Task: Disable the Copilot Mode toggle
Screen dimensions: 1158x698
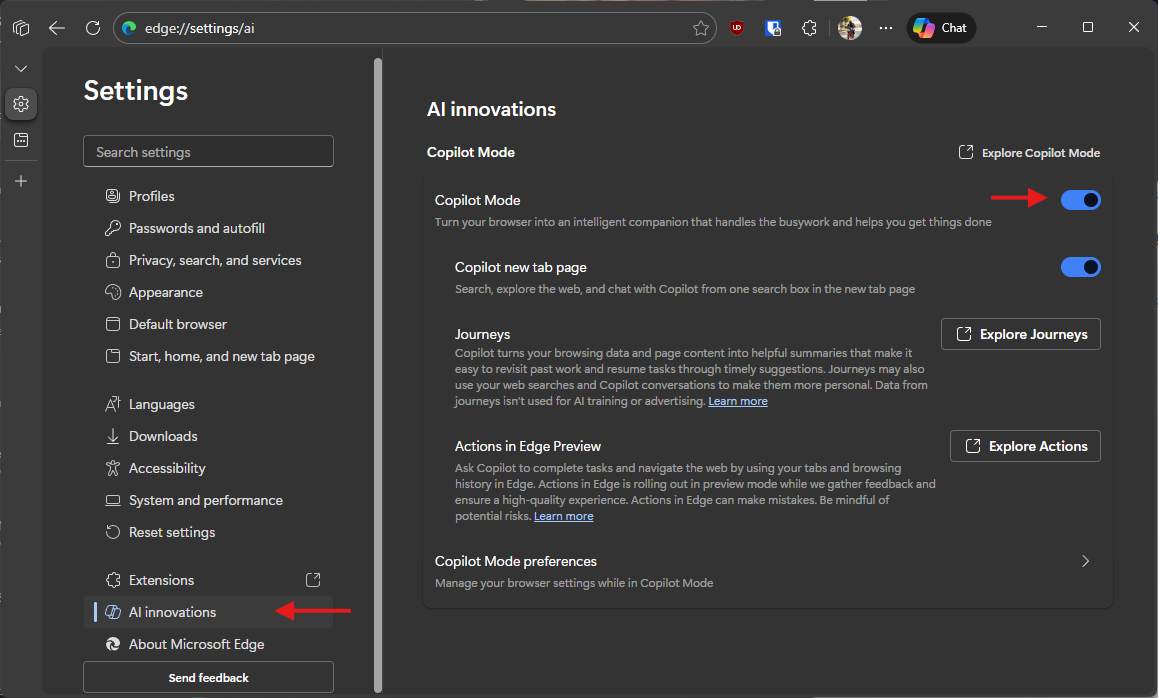Action: coord(1080,200)
